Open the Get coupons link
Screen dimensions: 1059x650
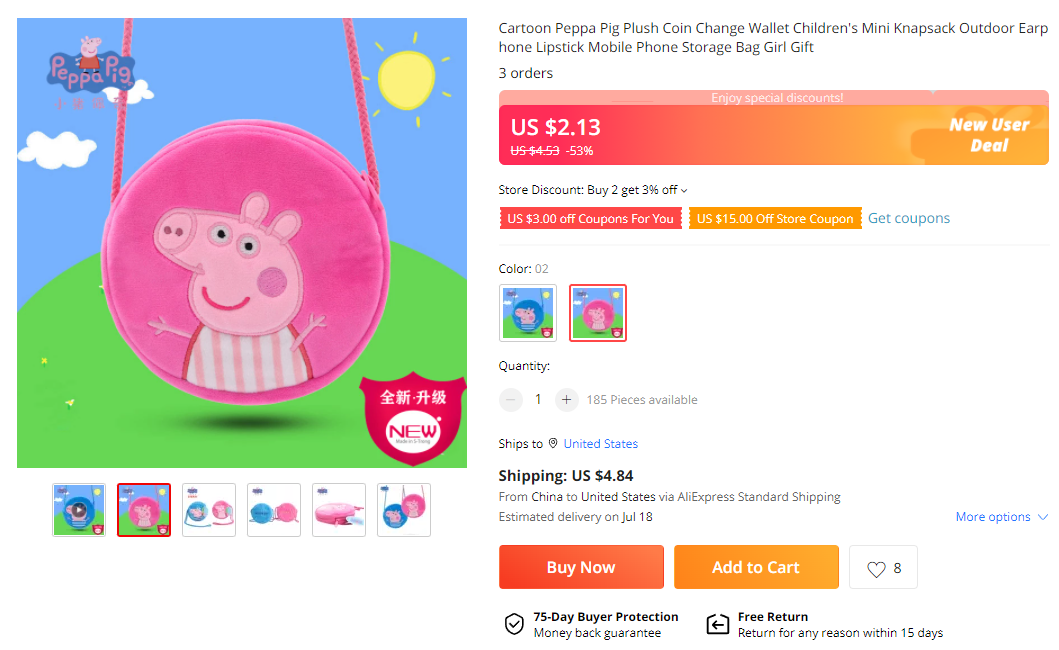click(x=909, y=218)
